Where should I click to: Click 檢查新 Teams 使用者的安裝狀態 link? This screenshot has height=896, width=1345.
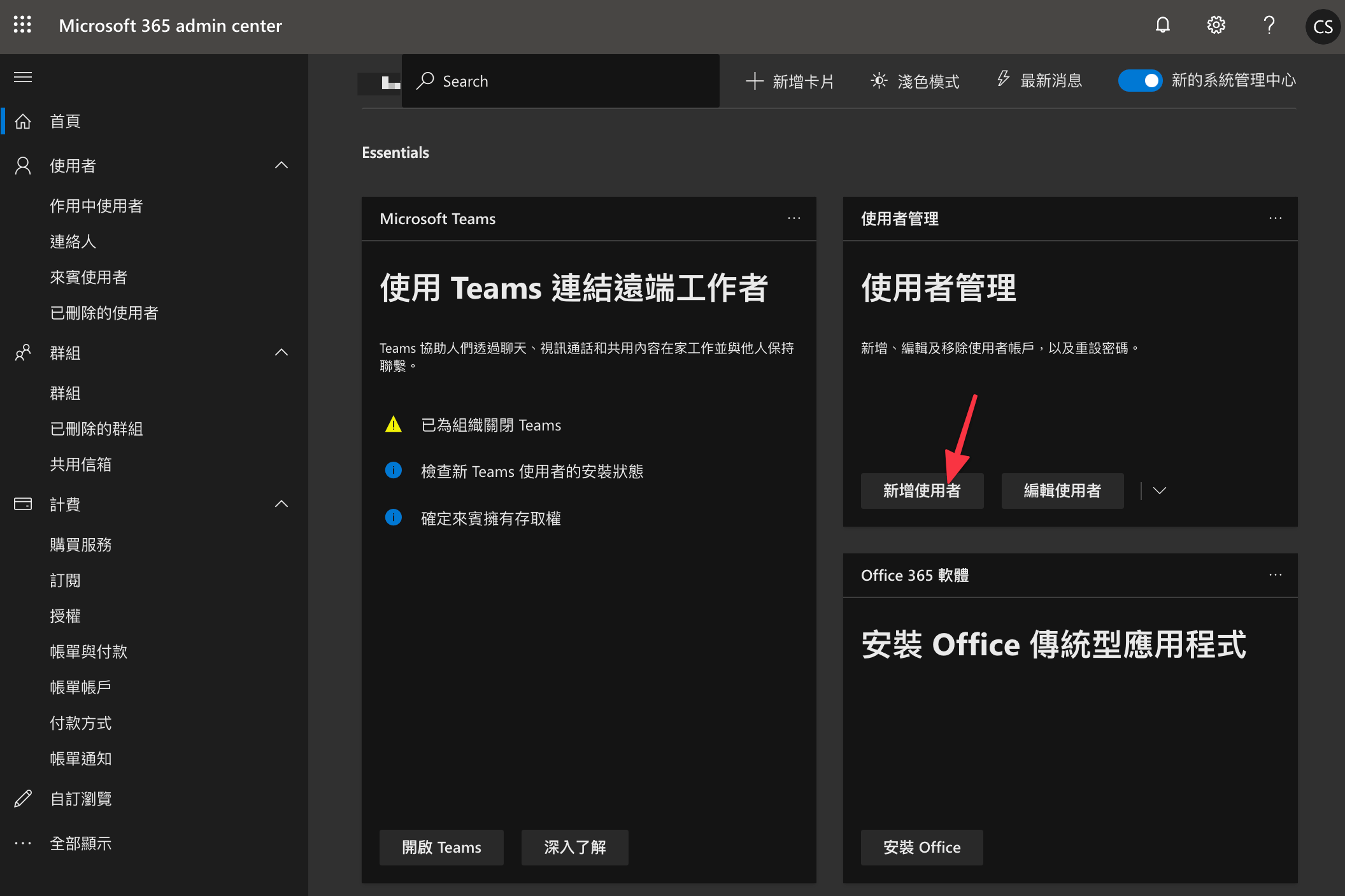[x=532, y=471]
